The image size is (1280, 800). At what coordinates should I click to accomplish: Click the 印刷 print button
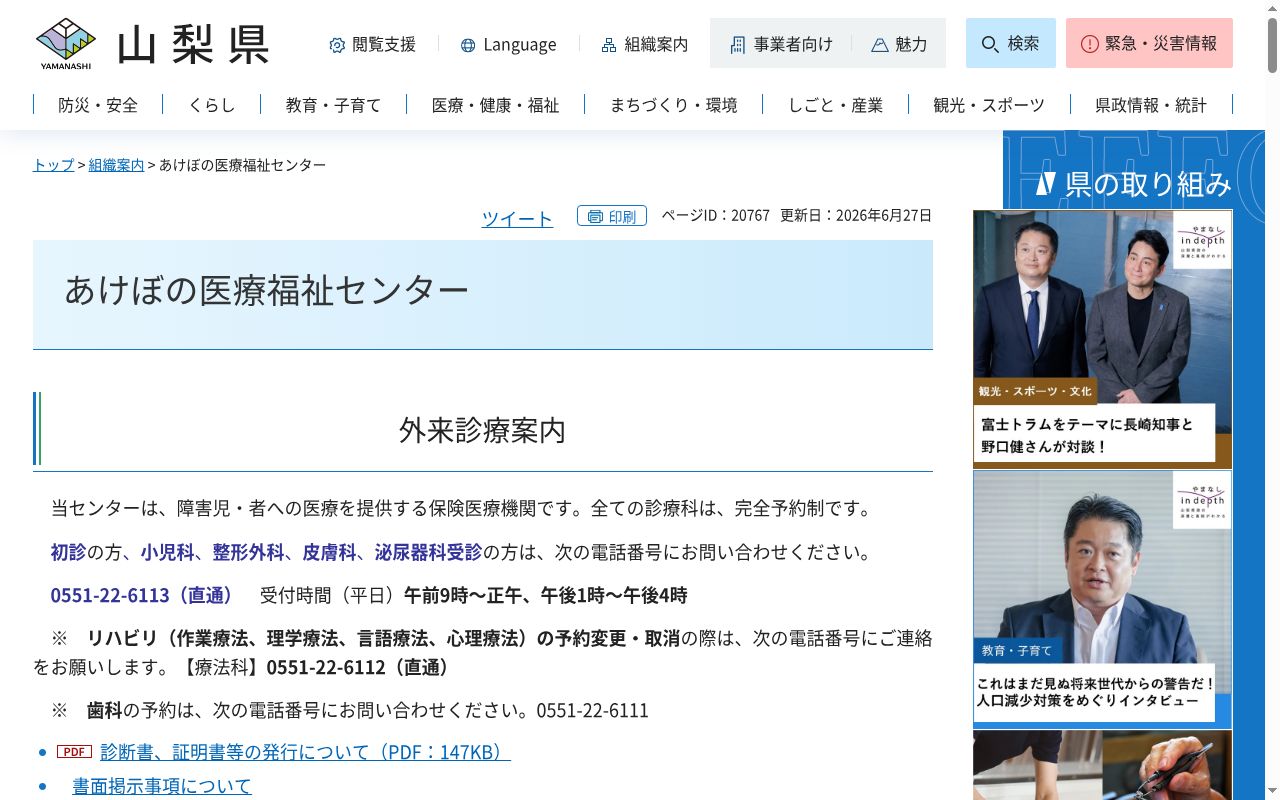(612, 216)
